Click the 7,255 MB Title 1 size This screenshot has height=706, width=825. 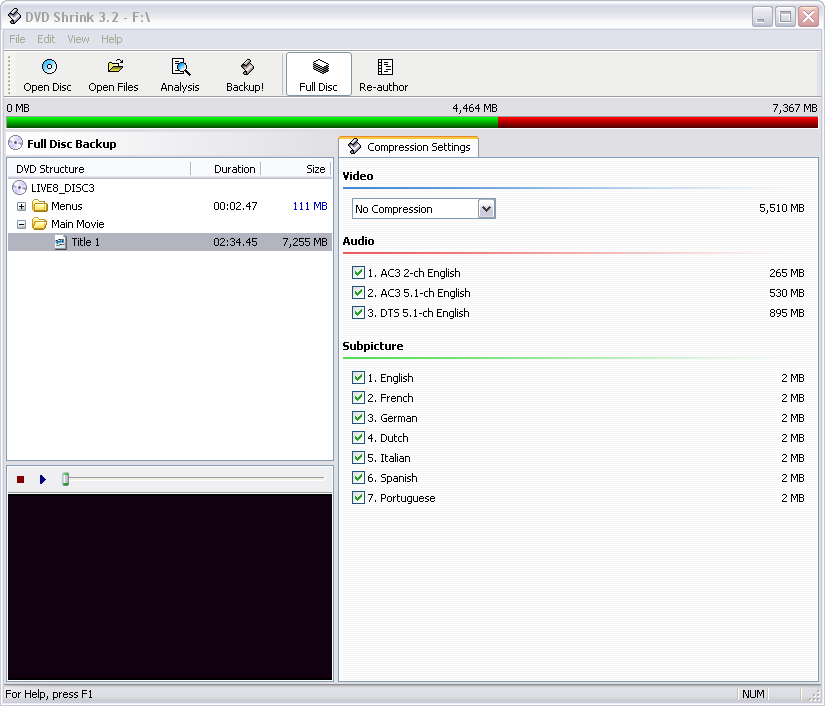click(x=305, y=242)
